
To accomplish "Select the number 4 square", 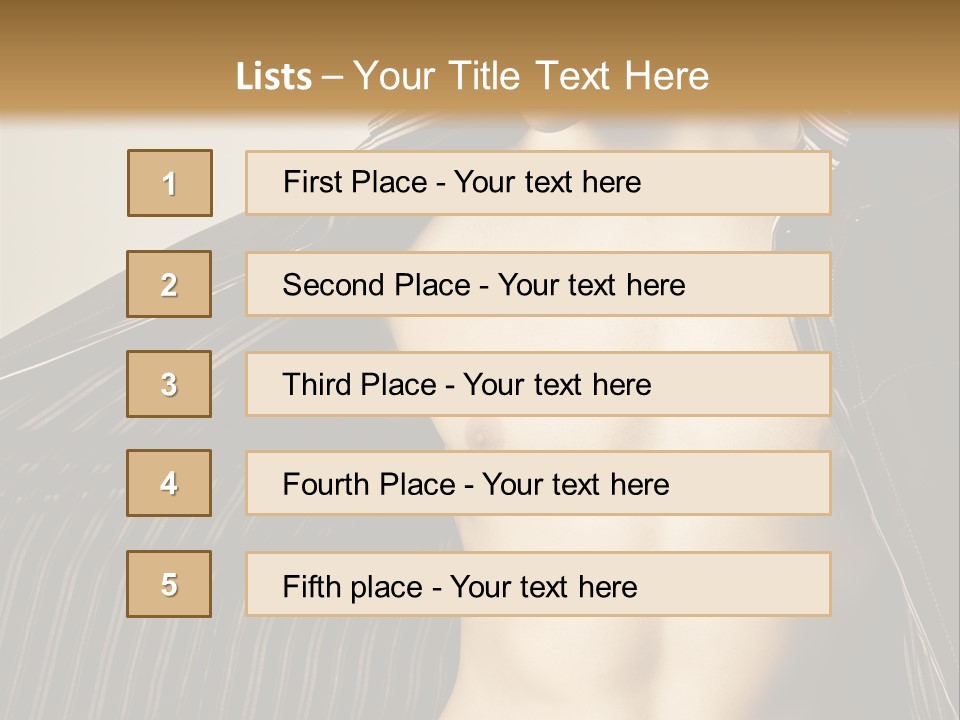I will coord(169,483).
